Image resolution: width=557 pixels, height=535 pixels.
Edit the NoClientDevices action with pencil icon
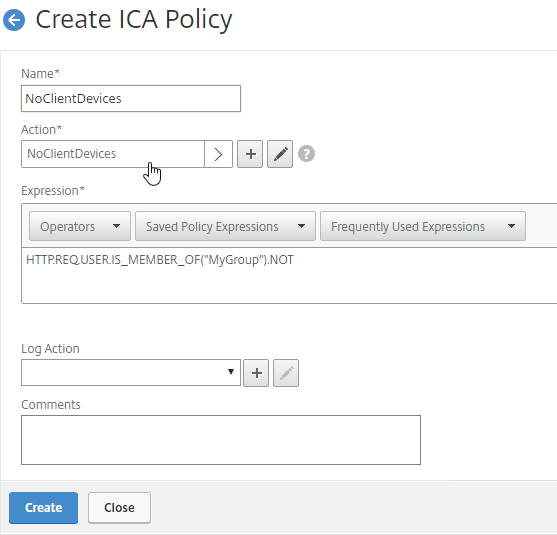(x=280, y=154)
